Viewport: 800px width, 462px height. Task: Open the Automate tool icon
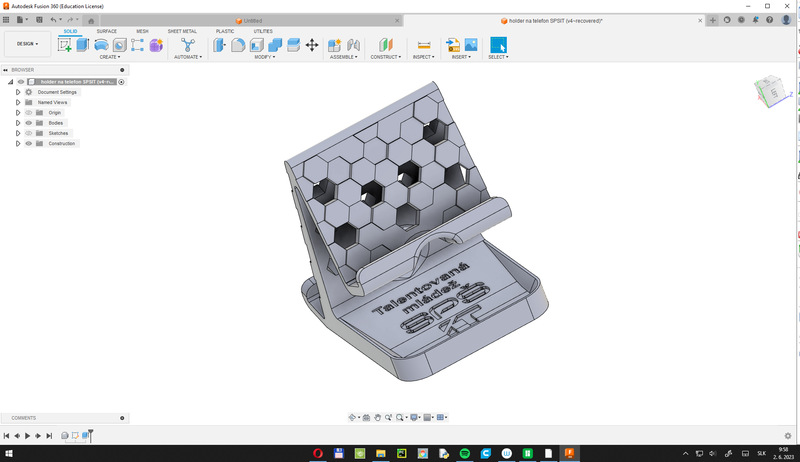tap(187, 44)
